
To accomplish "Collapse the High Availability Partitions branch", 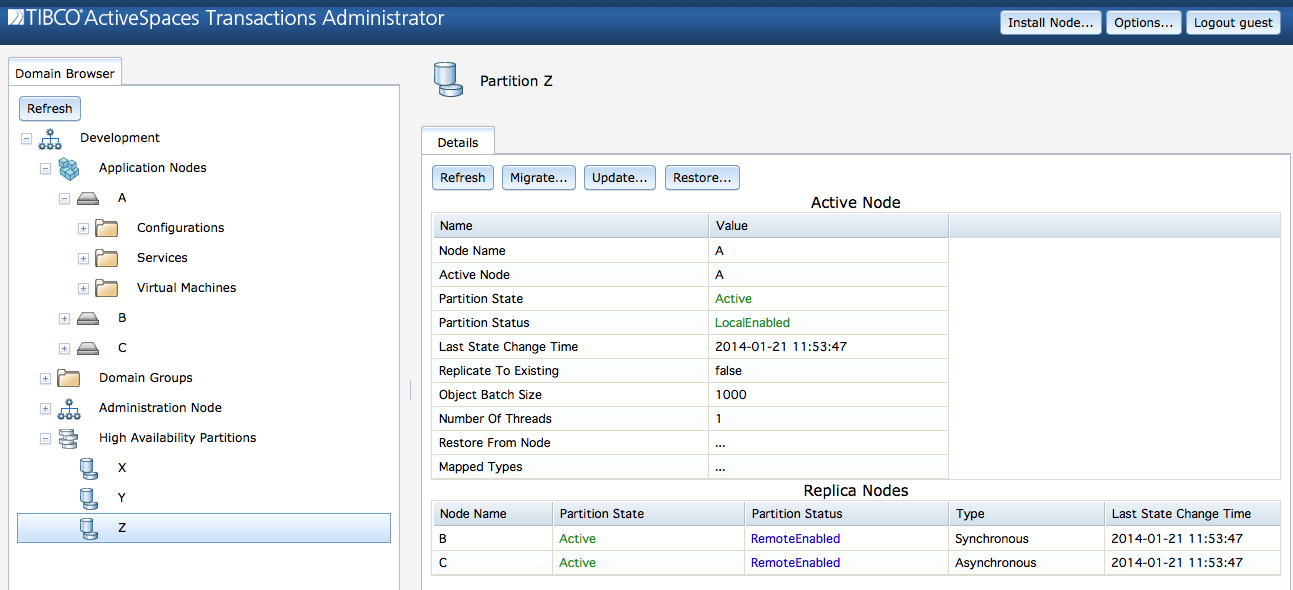I will click(x=45, y=438).
